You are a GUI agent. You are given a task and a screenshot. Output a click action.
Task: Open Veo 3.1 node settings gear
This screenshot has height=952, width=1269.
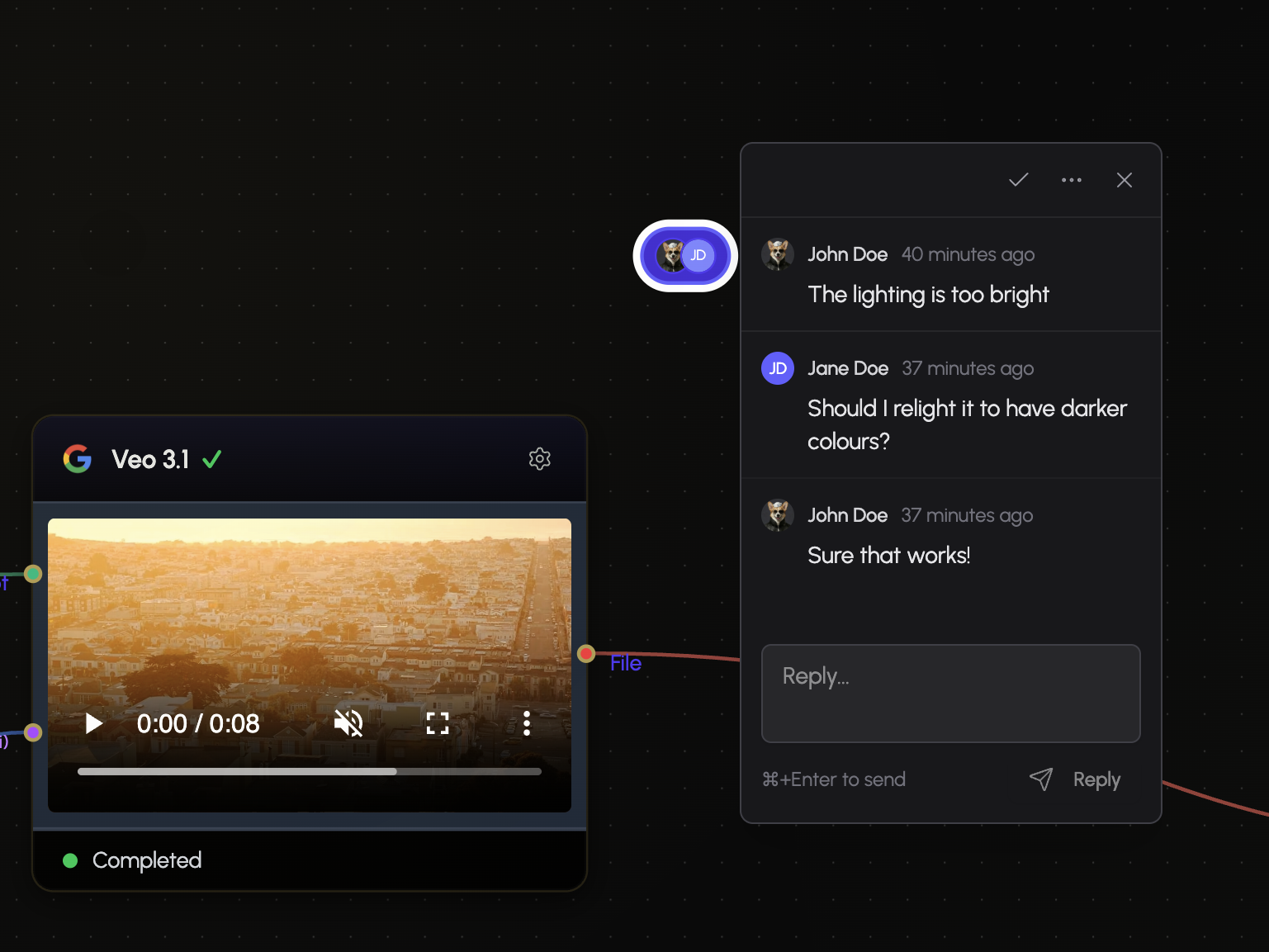(x=539, y=459)
